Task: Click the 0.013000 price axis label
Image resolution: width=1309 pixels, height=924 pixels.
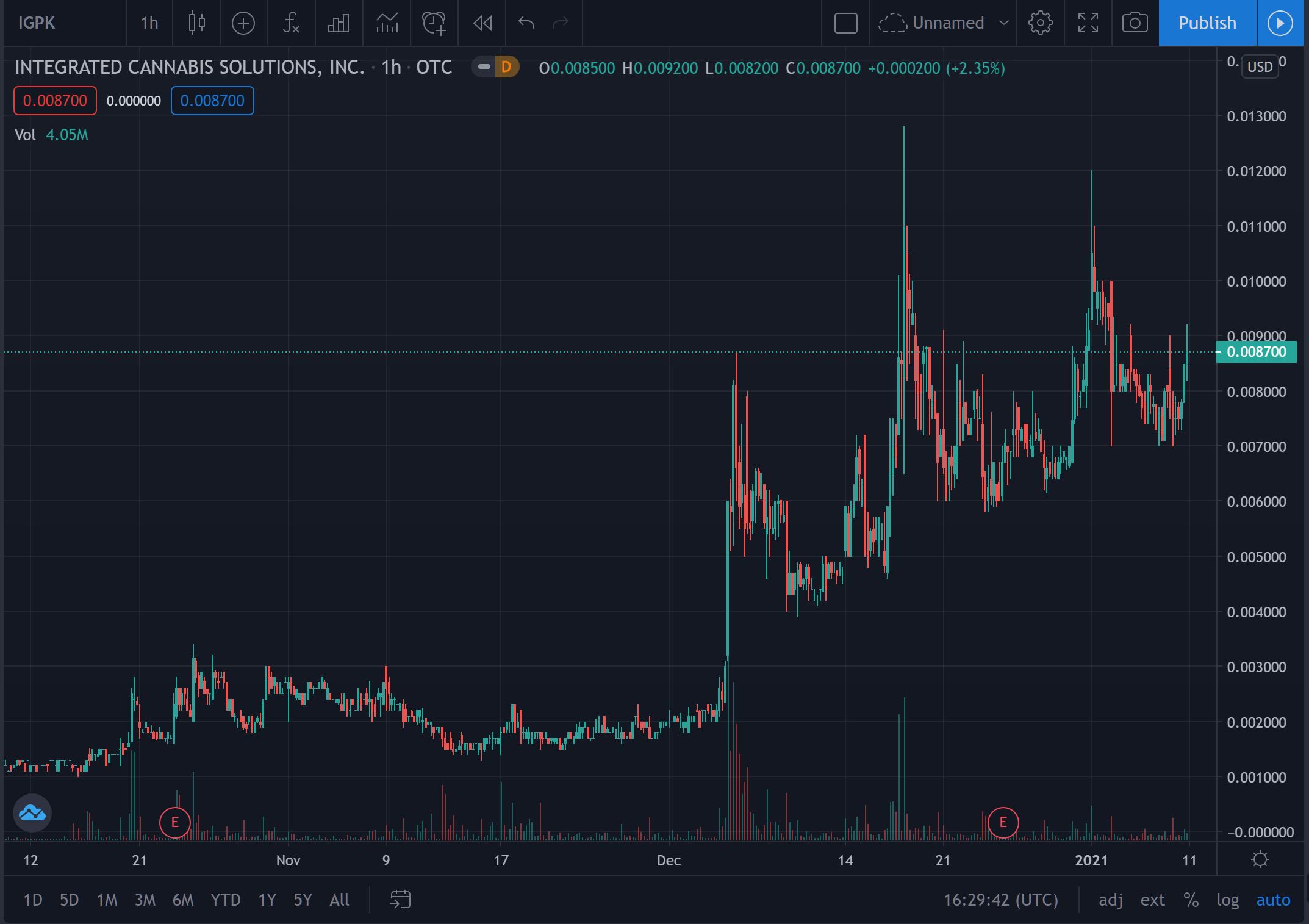Action: coord(1257,116)
